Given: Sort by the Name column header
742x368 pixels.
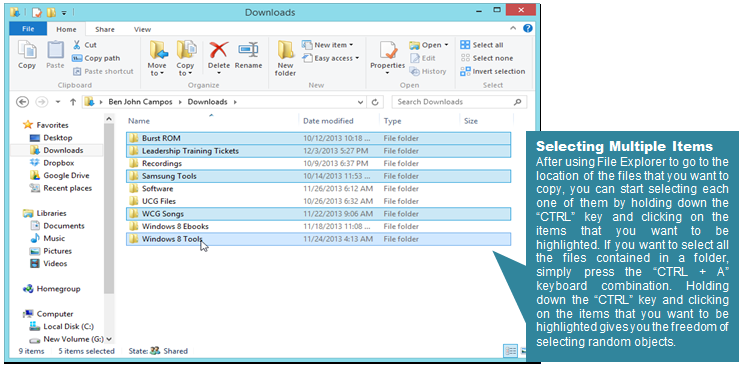Looking at the screenshot, I should [x=212, y=121].
